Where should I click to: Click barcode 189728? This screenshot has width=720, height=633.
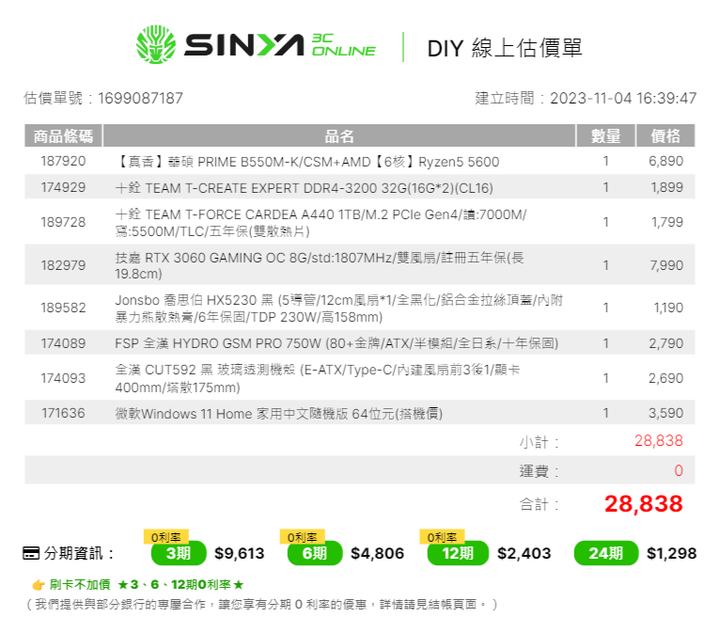pyautogui.click(x=63, y=222)
